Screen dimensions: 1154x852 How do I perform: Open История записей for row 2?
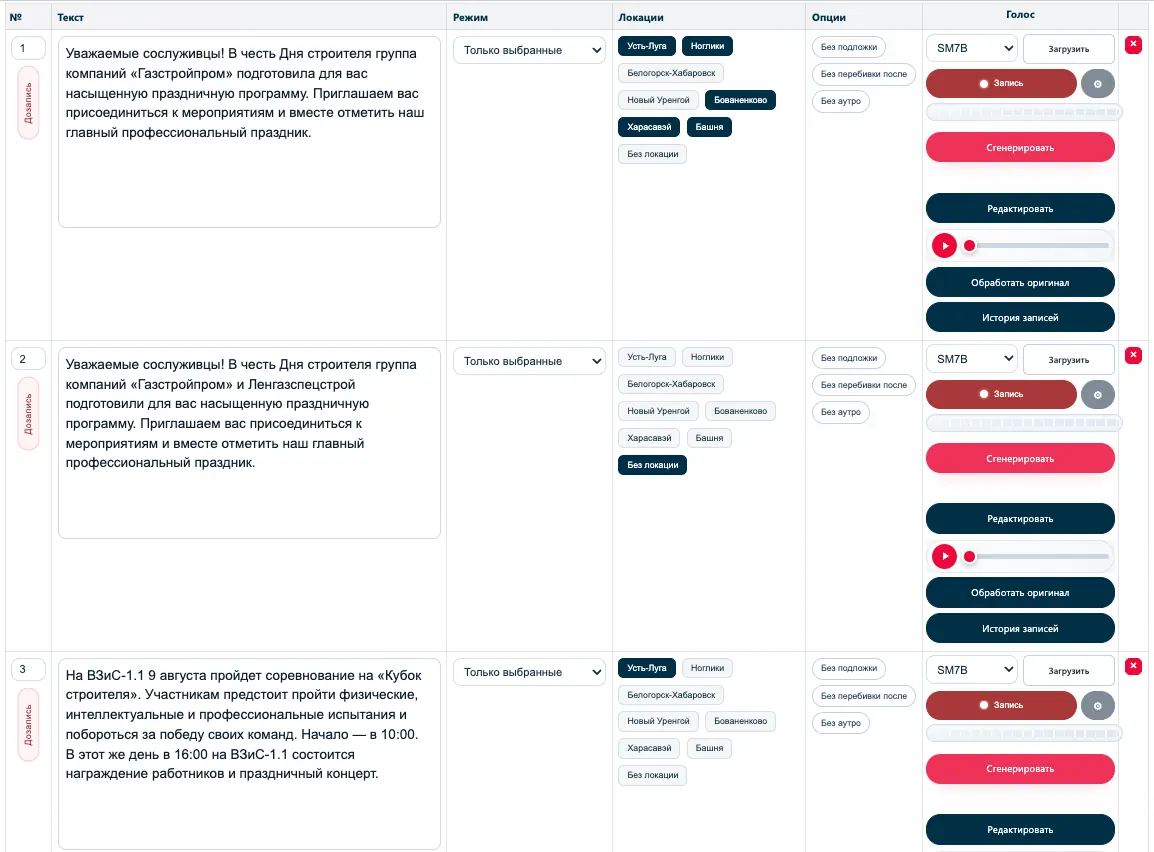[1020, 628]
